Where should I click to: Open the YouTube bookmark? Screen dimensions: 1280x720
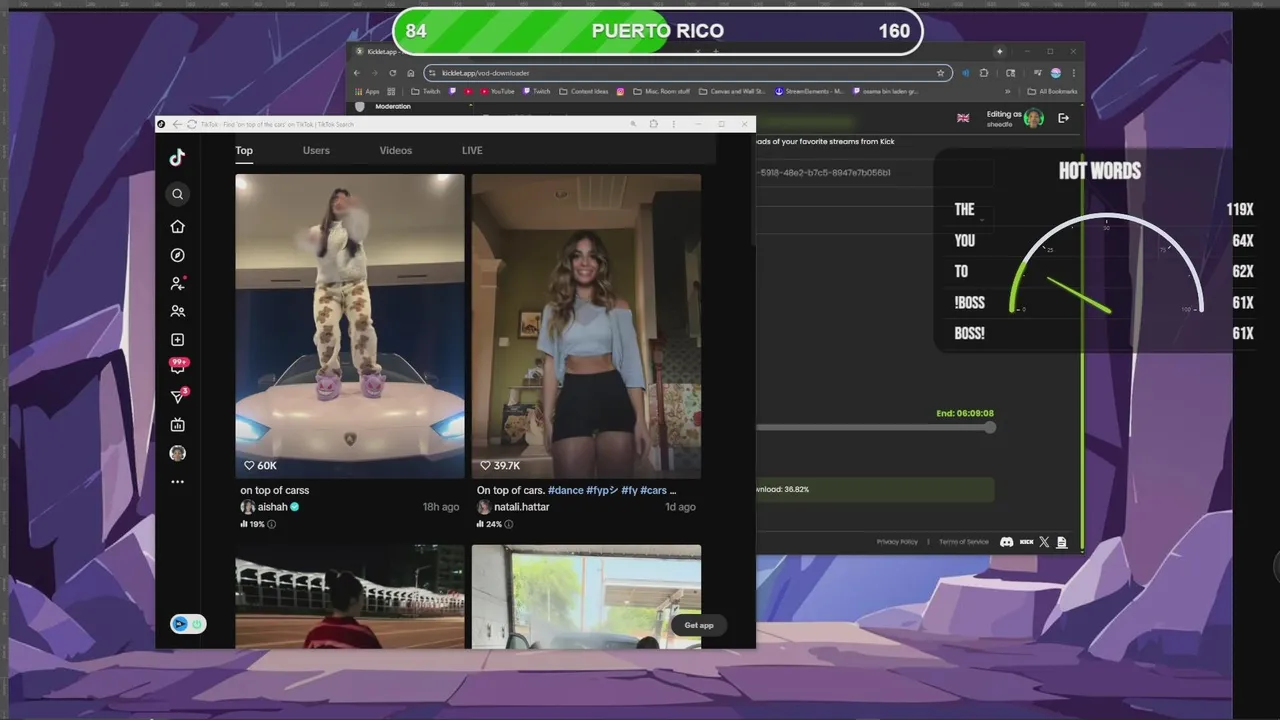point(497,91)
